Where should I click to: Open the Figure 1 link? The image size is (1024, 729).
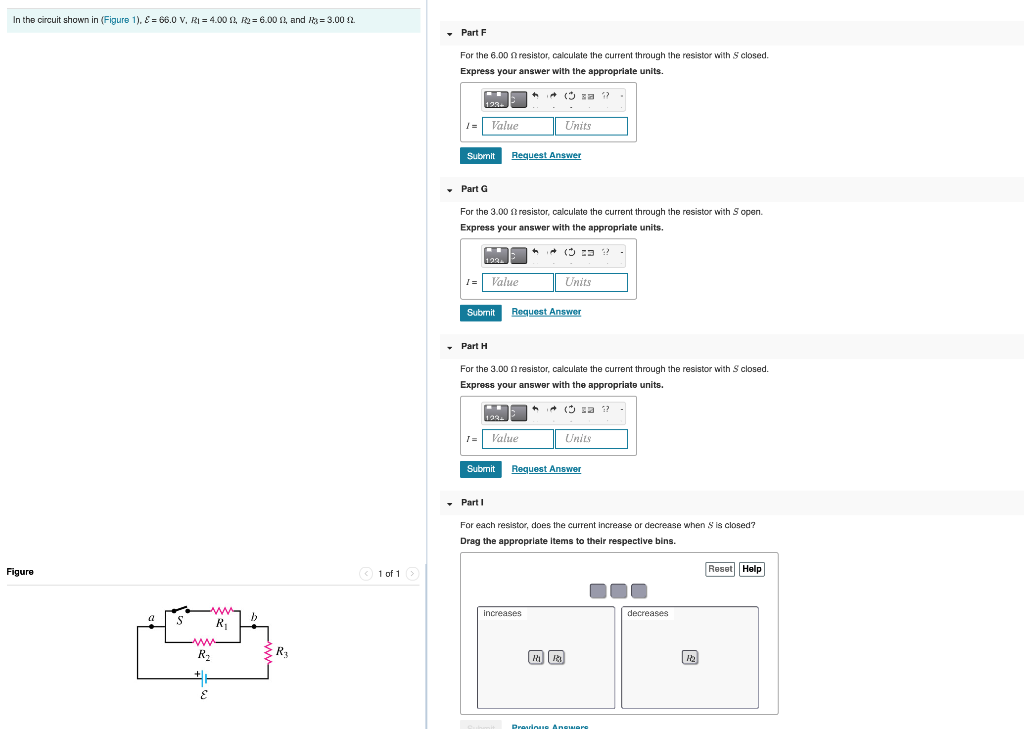(x=119, y=19)
